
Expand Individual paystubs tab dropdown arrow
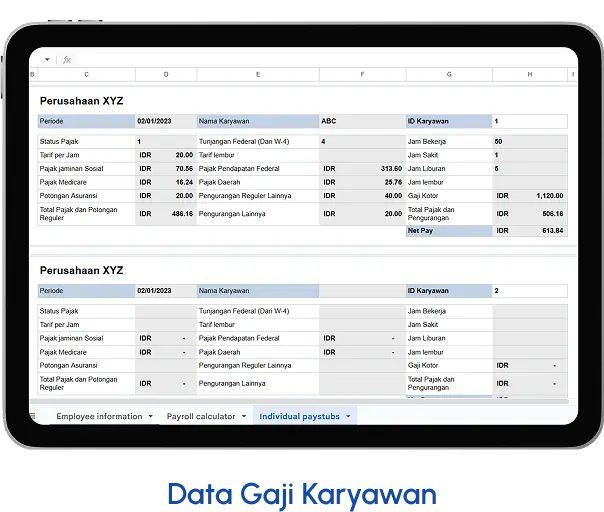348,416
